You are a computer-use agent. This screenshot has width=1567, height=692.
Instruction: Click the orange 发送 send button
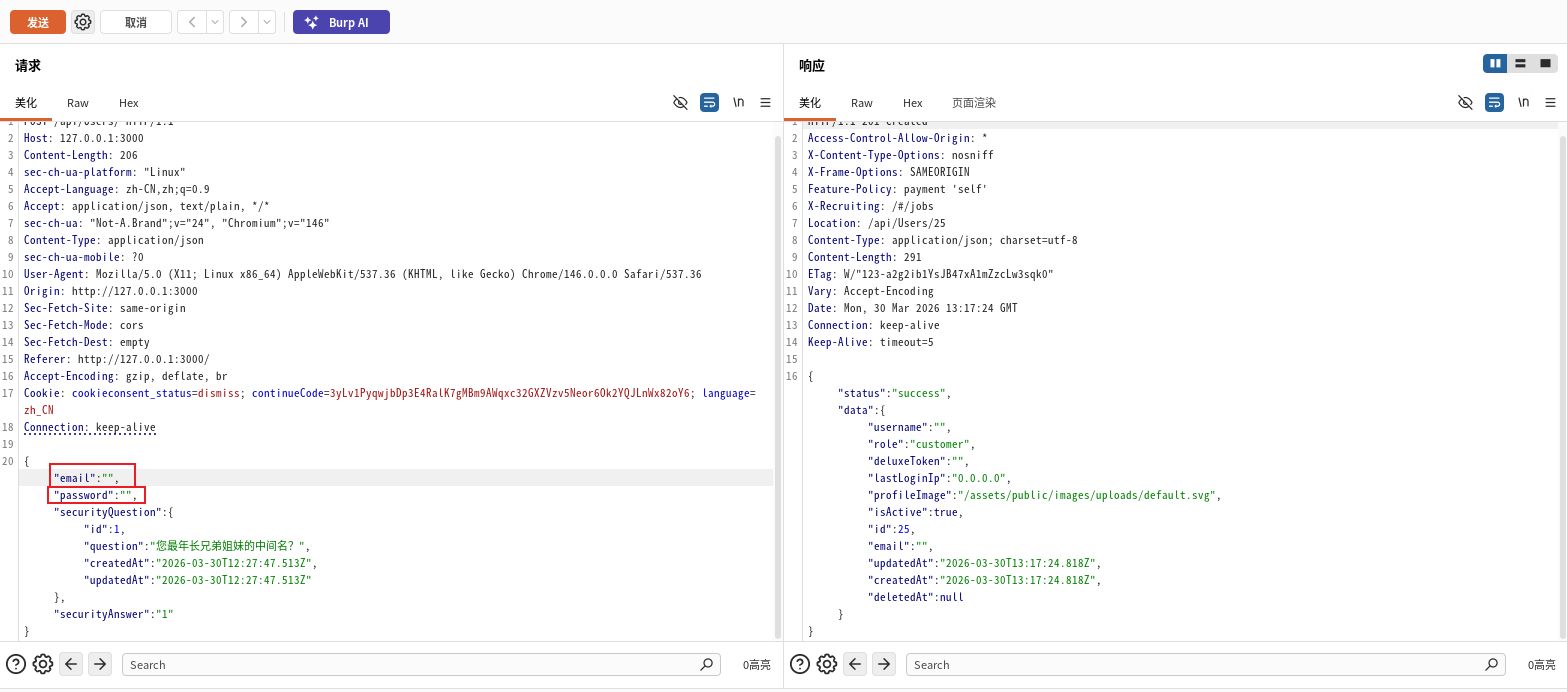(38, 22)
